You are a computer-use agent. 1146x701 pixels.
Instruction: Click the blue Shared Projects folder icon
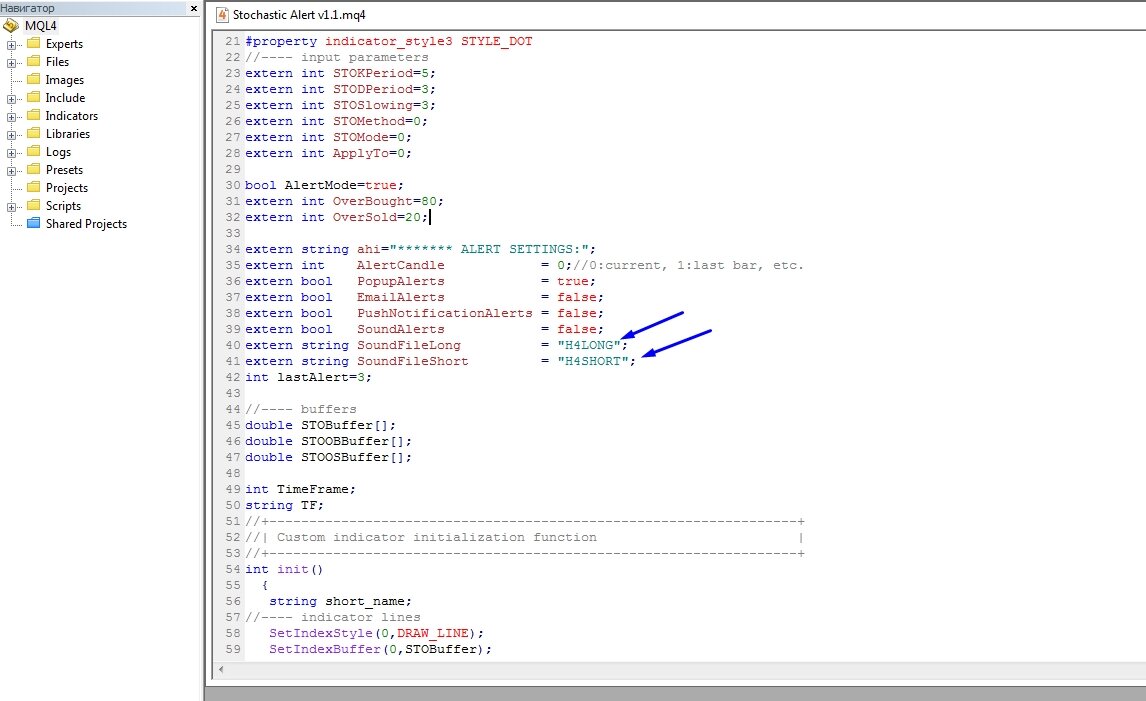point(34,223)
